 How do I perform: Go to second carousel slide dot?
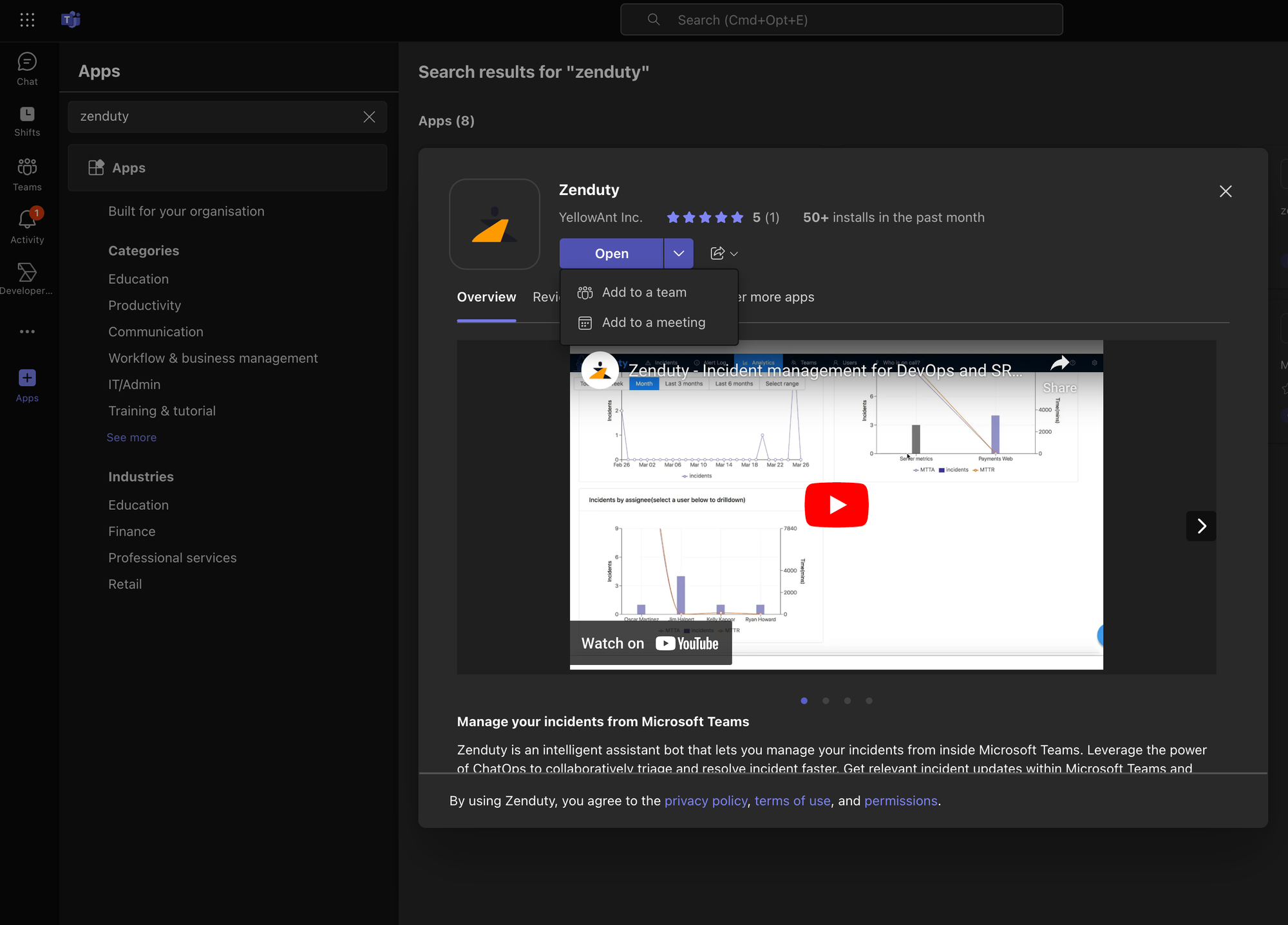(x=826, y=700)
